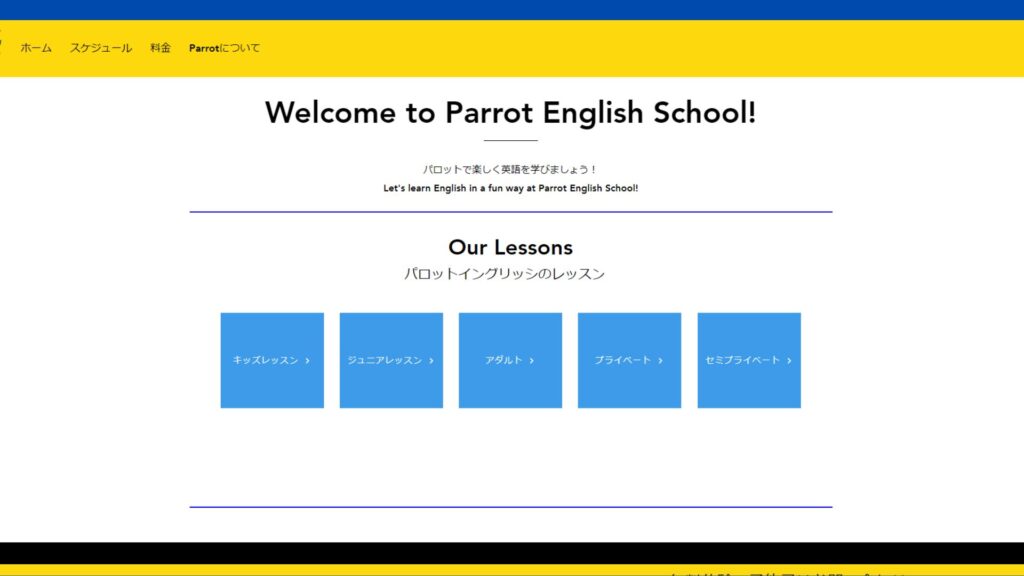Viewport: 1024px width, 576px height.
Task: Select the Parrotについて menu item
Action: [224, 48]
